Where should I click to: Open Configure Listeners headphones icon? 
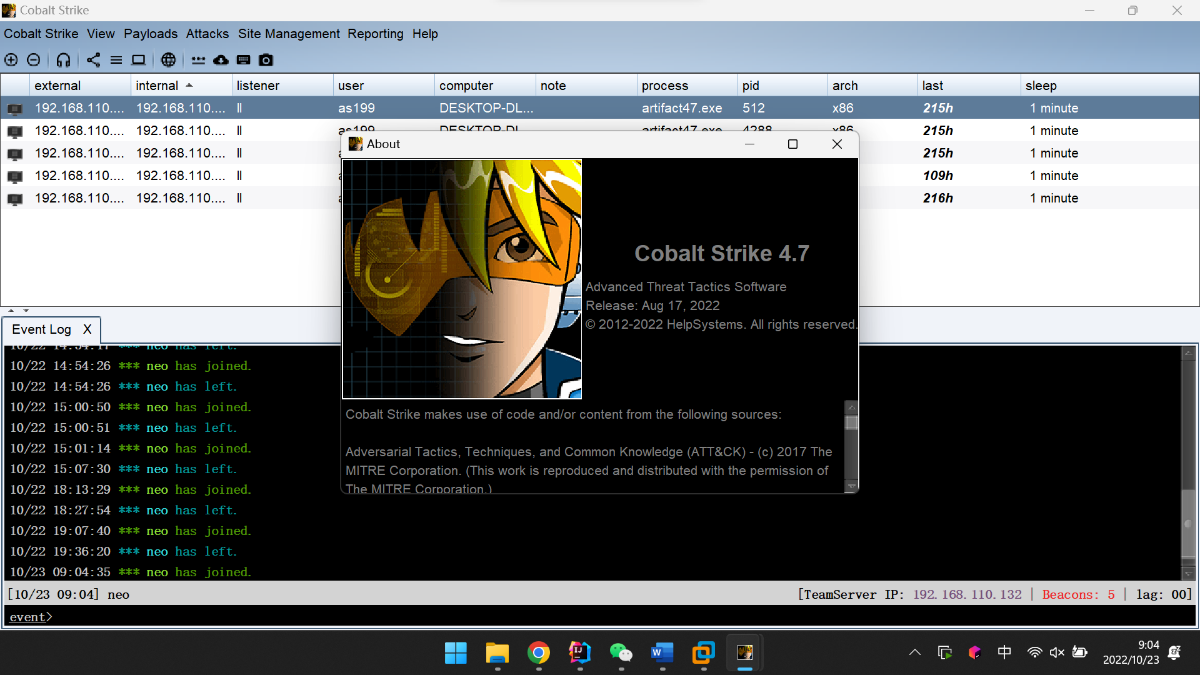[63, 60]
